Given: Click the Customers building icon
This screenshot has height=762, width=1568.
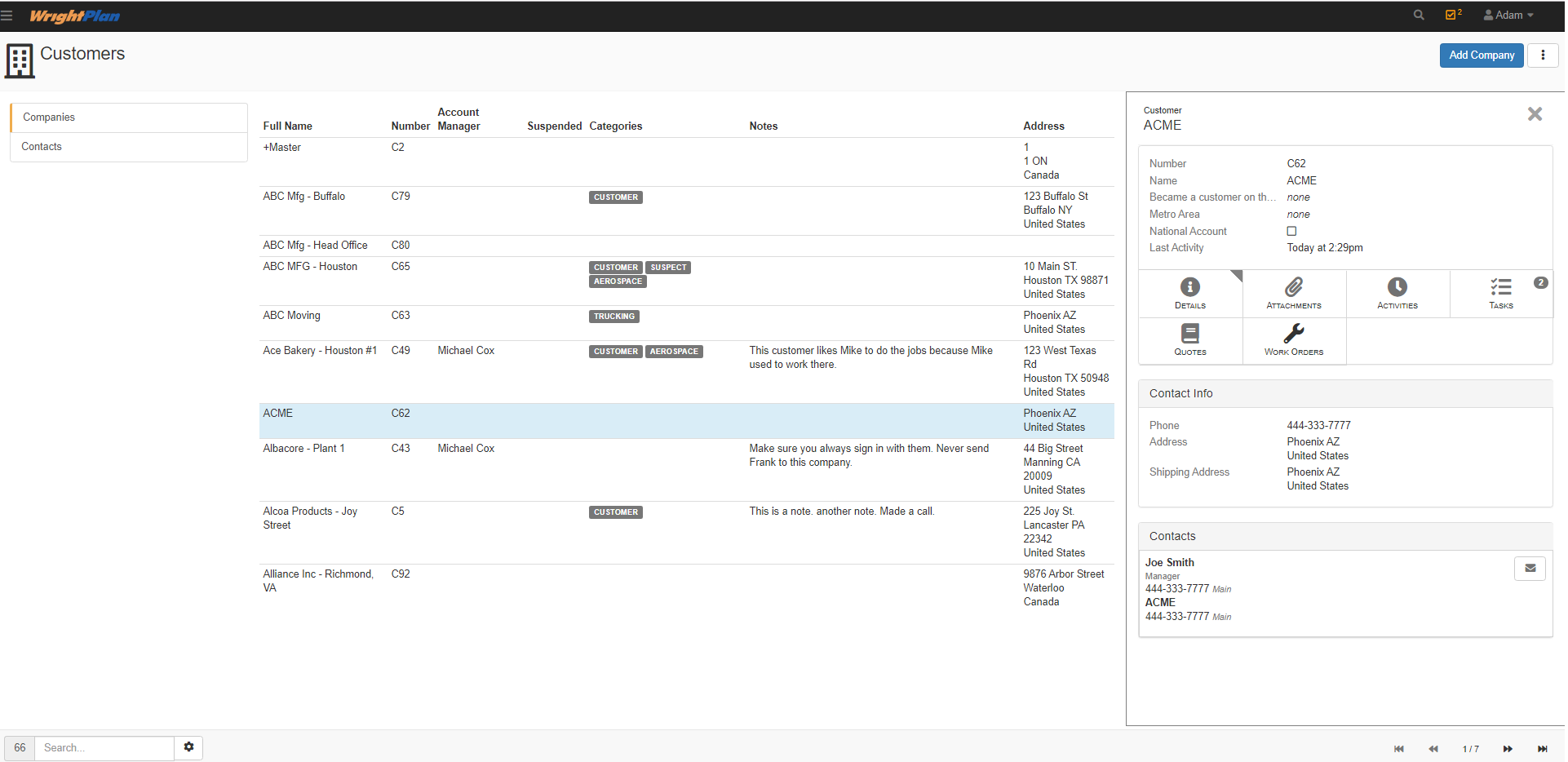Looking at the screenshot, I should (x=19, y=60).
